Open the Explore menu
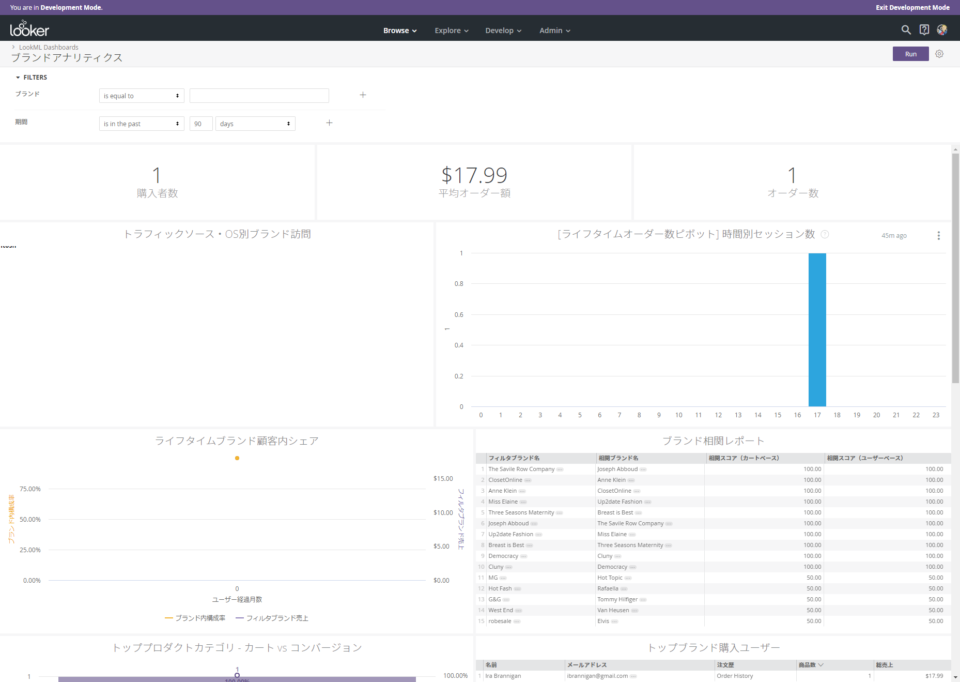 coord(451,30)
